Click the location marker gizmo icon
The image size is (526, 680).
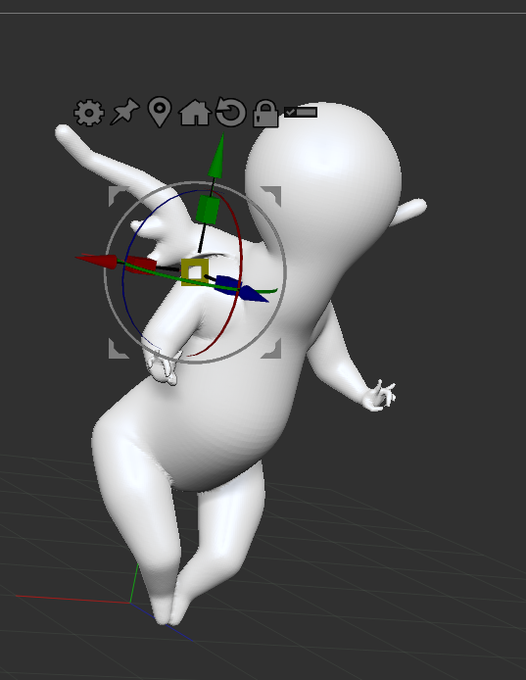160,112
